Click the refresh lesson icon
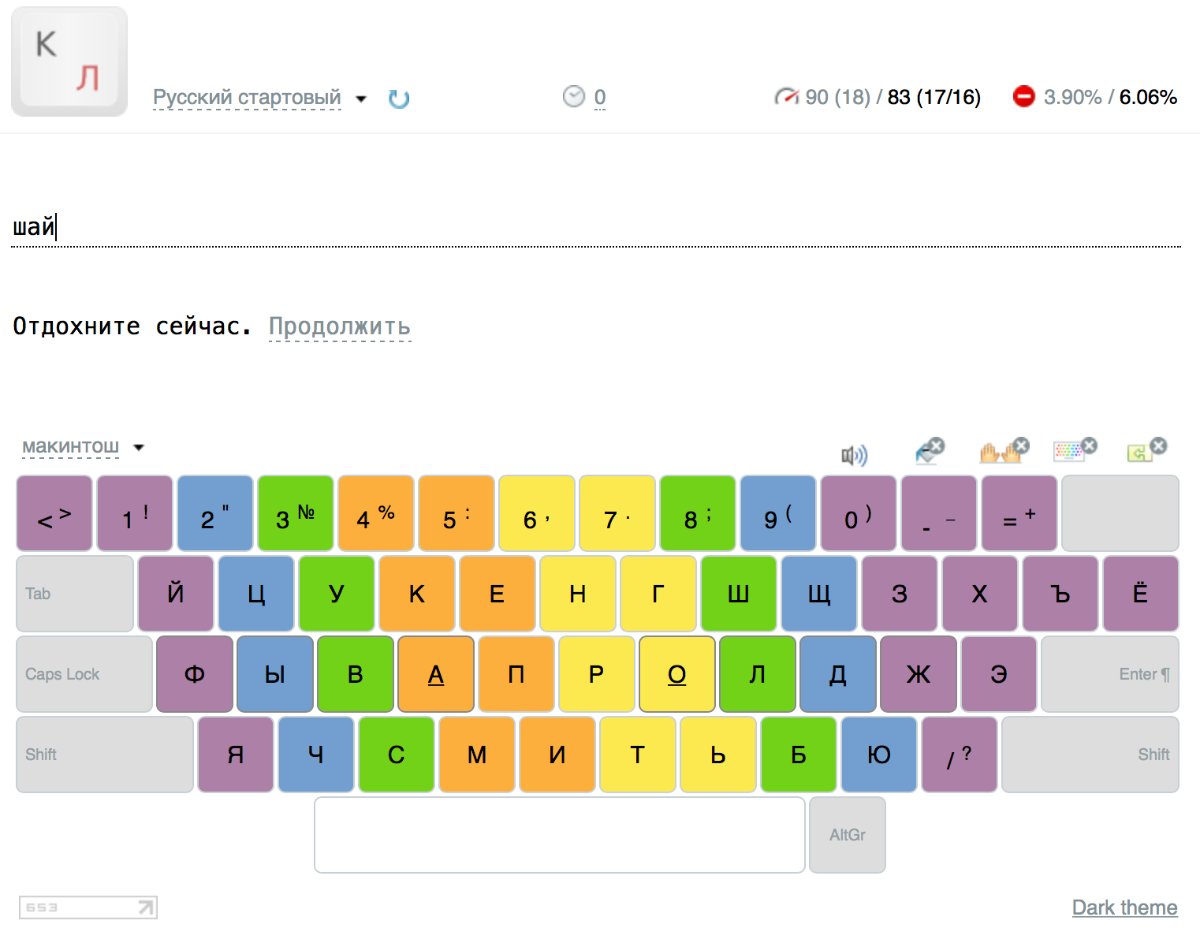Screen dimensions: 1200x939 pyautogui.click(x=399, y=98)
